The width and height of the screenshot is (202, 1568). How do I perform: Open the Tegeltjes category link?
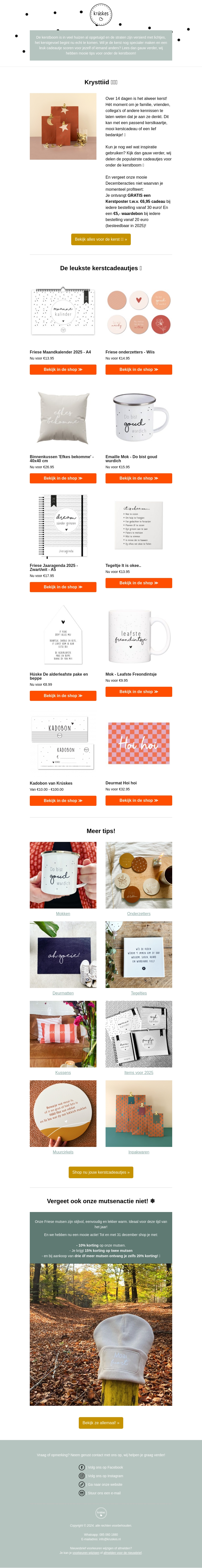coord(139,993)
